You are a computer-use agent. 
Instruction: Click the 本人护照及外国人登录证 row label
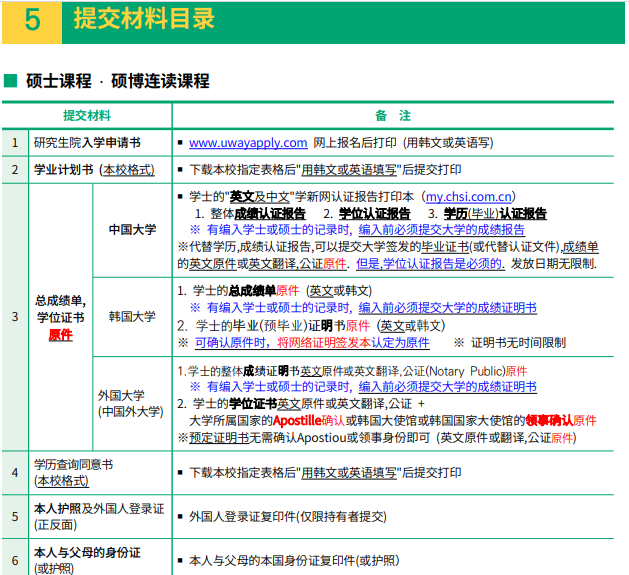click(98, 508)
